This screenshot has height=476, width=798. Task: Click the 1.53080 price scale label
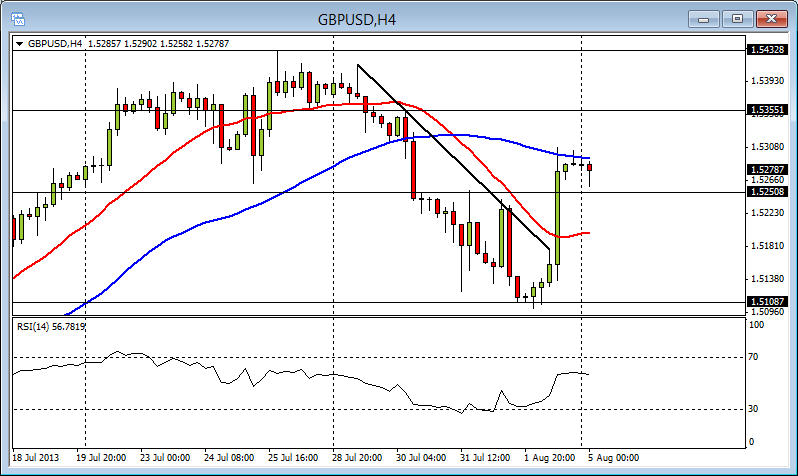[x=768, y=147]
